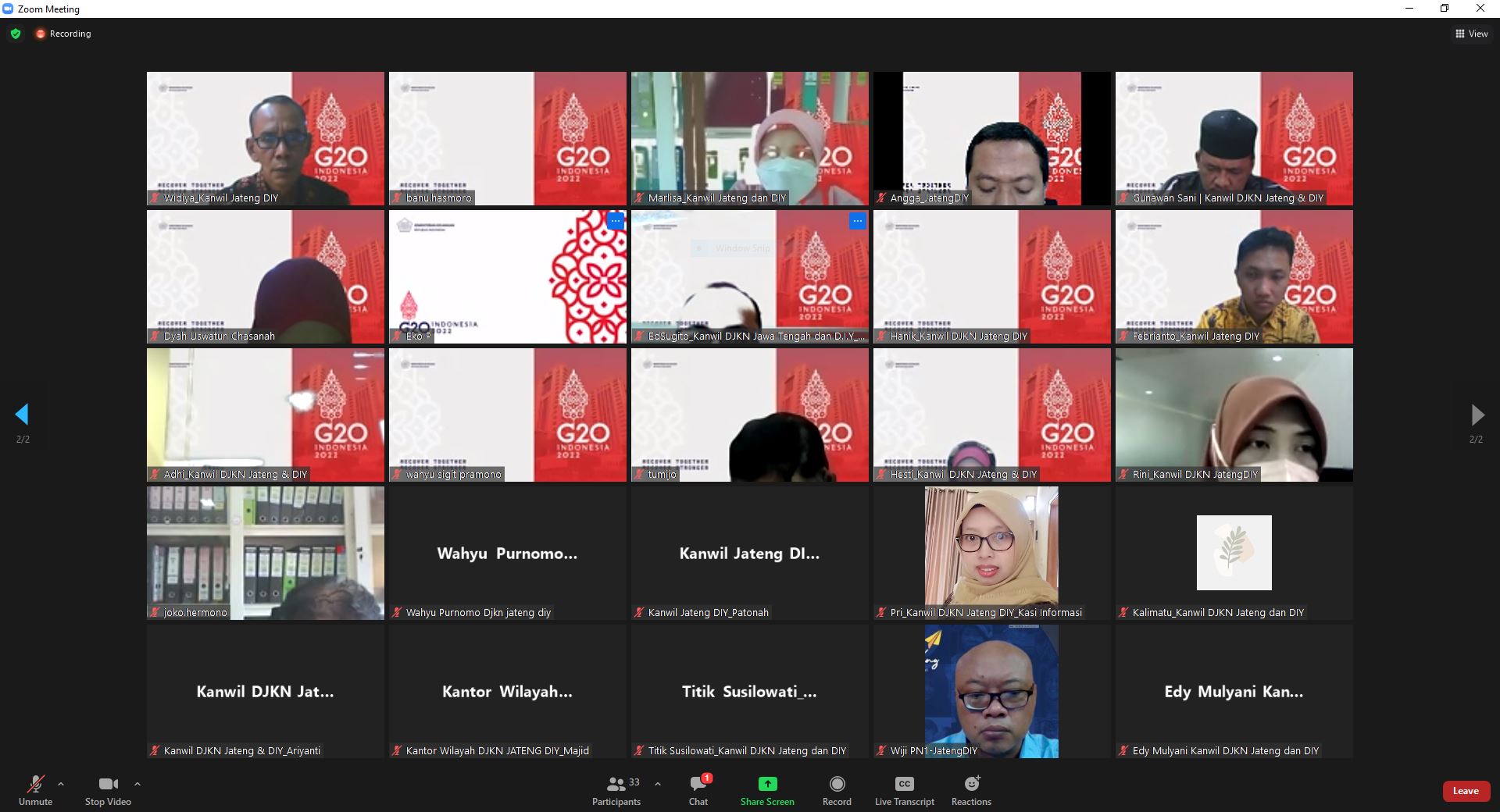Viewport: 1500px width, 812px height.
Task: Unmute the microphone
Action: [35, 784]
